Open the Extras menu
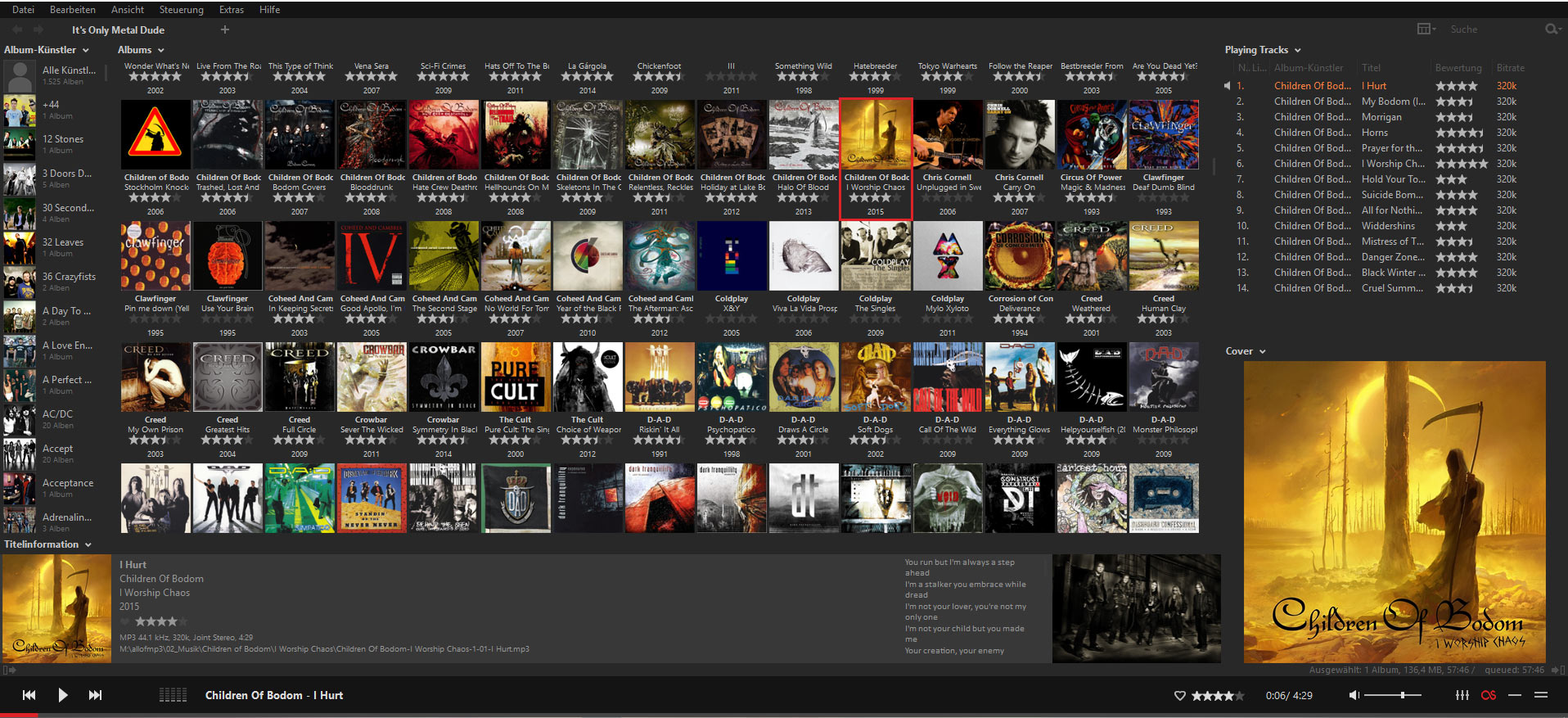The image size is (1568, 718). [x=232, y=10]
